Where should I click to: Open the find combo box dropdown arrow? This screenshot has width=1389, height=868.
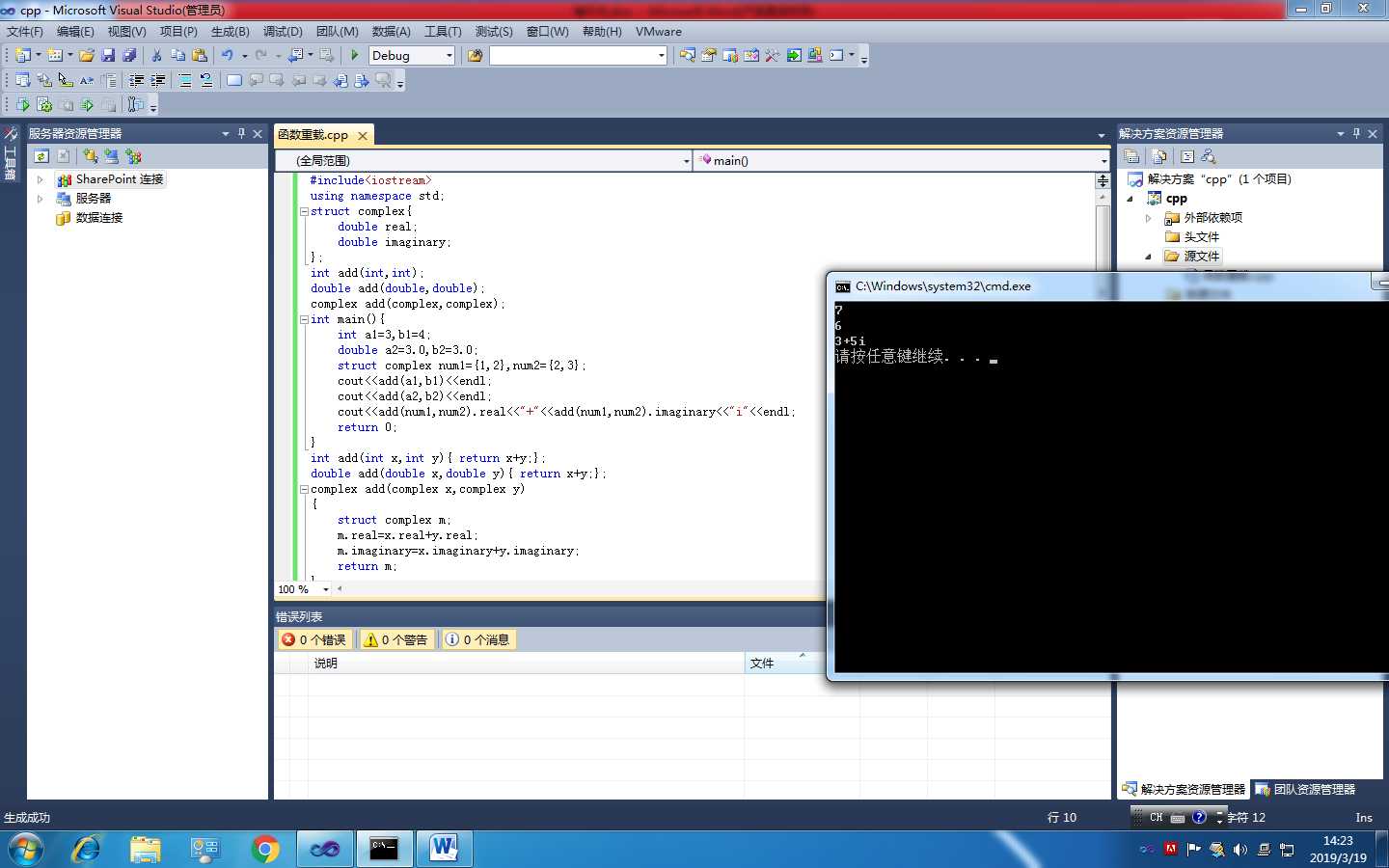(x=661, y=56)
